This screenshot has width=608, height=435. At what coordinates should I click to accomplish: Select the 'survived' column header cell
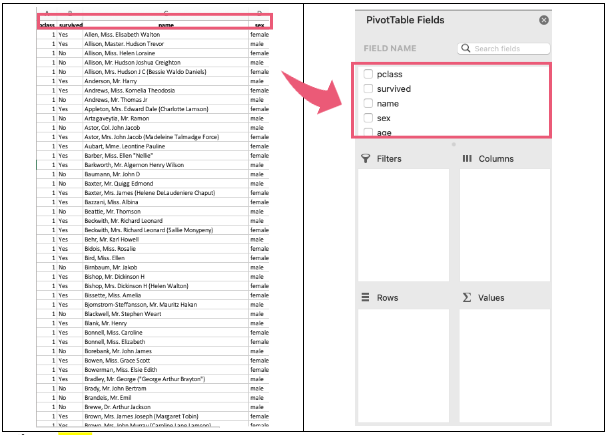click(71, 23)
